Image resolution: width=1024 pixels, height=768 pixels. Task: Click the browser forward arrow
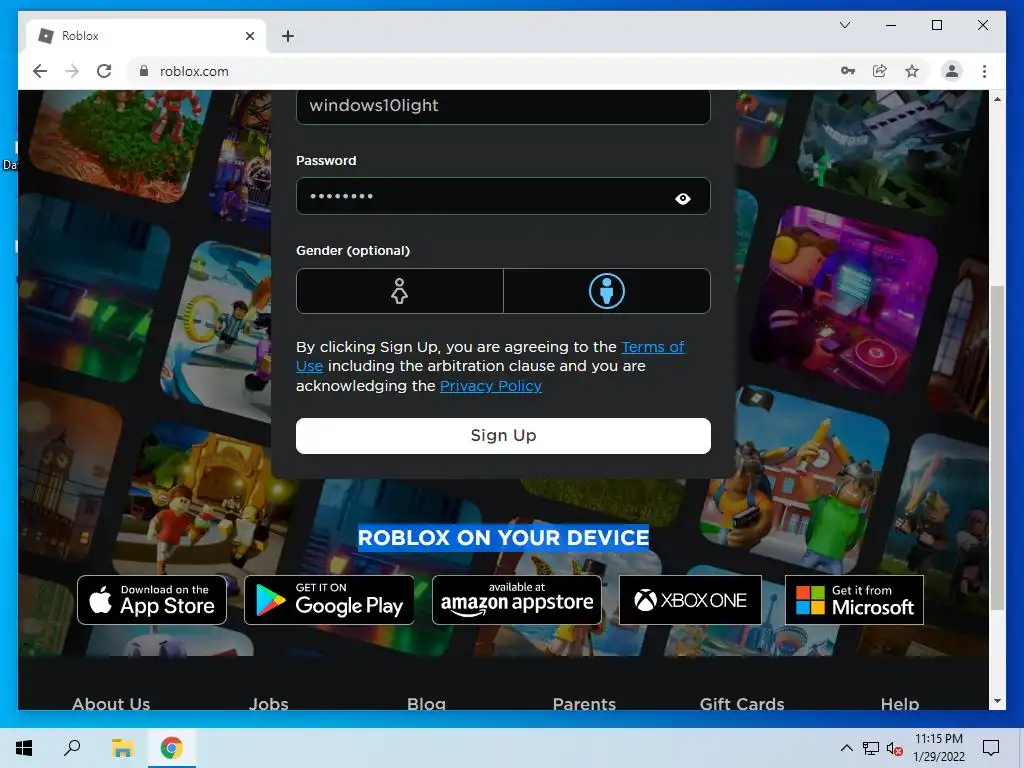click(x=72, y=71)
